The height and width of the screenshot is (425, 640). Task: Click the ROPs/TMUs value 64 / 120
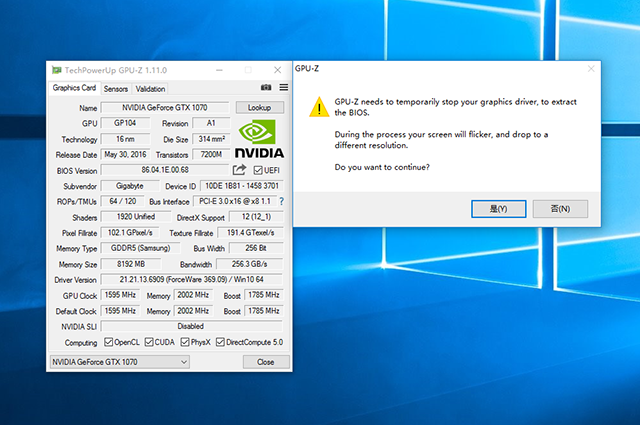pyautogui.click(x=123, y=201)
